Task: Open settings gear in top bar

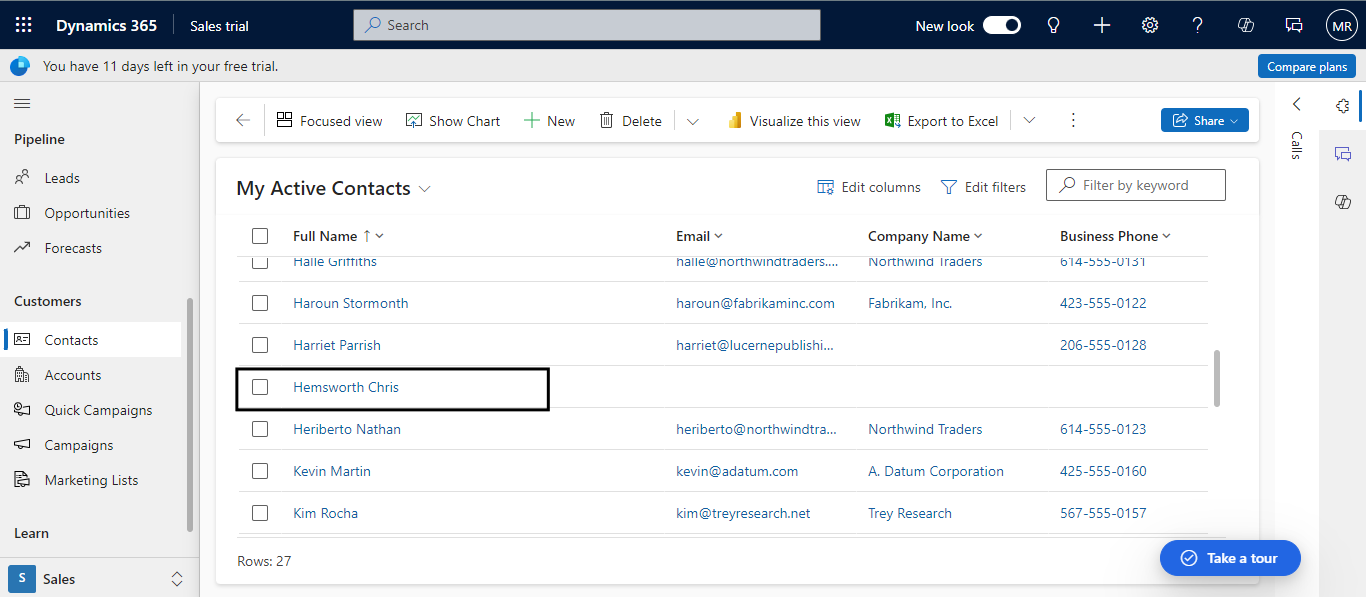Action: (1150, 25)
